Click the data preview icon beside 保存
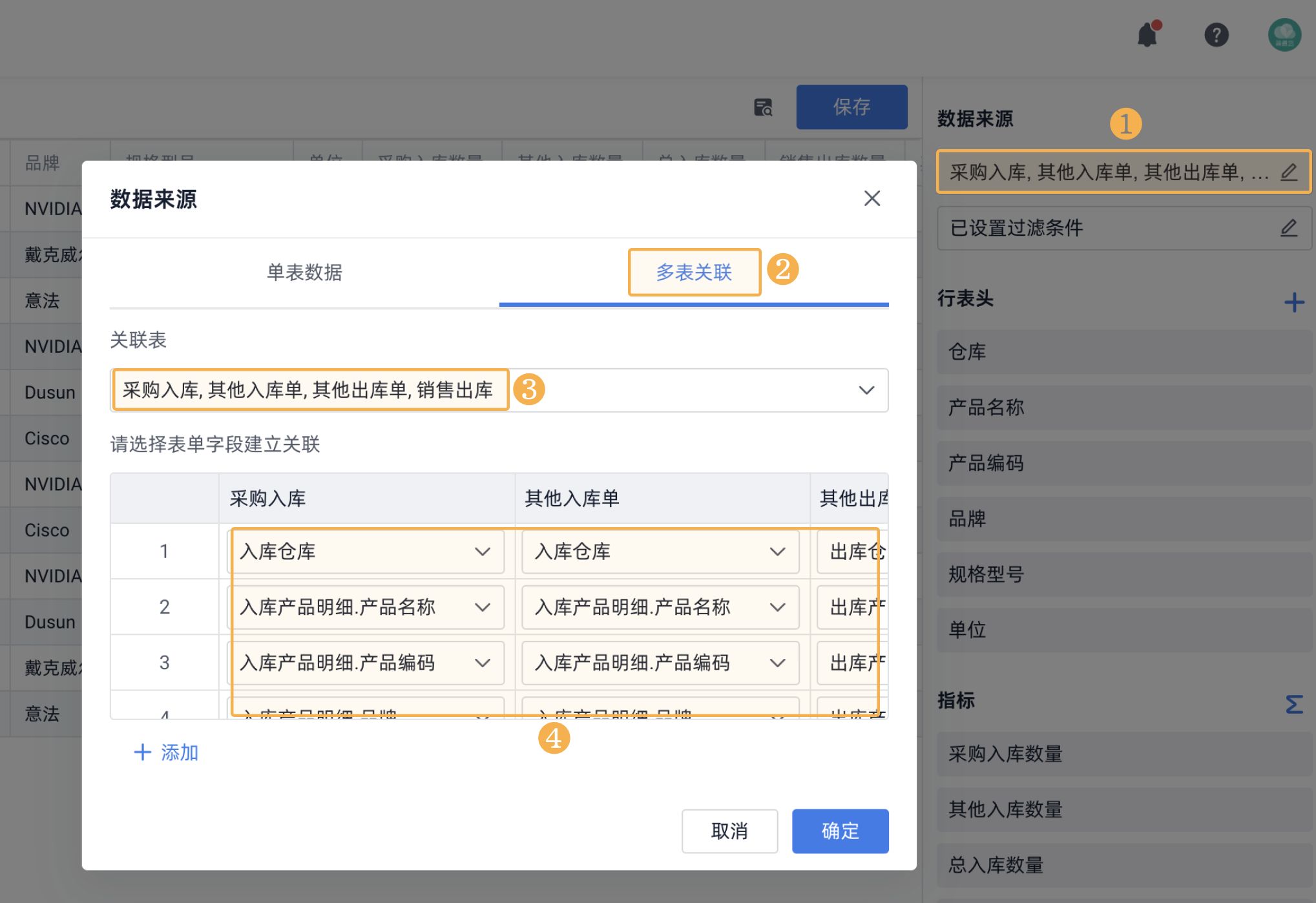Viewport: 1316px width, 903px height. [x=763, y=107]
